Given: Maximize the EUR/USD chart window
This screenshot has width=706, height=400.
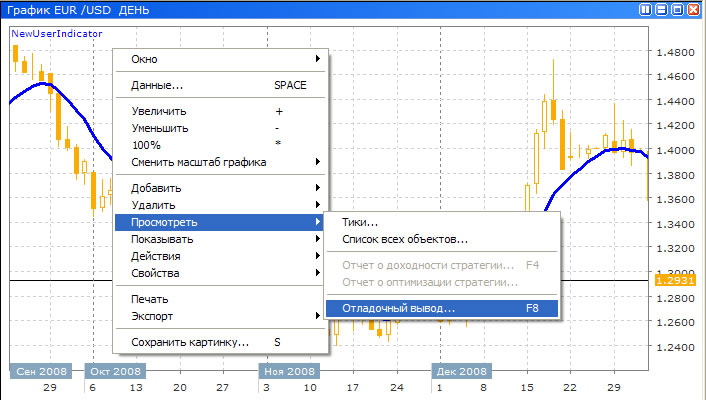Looking at the screenshot, I should coord(677,9).
